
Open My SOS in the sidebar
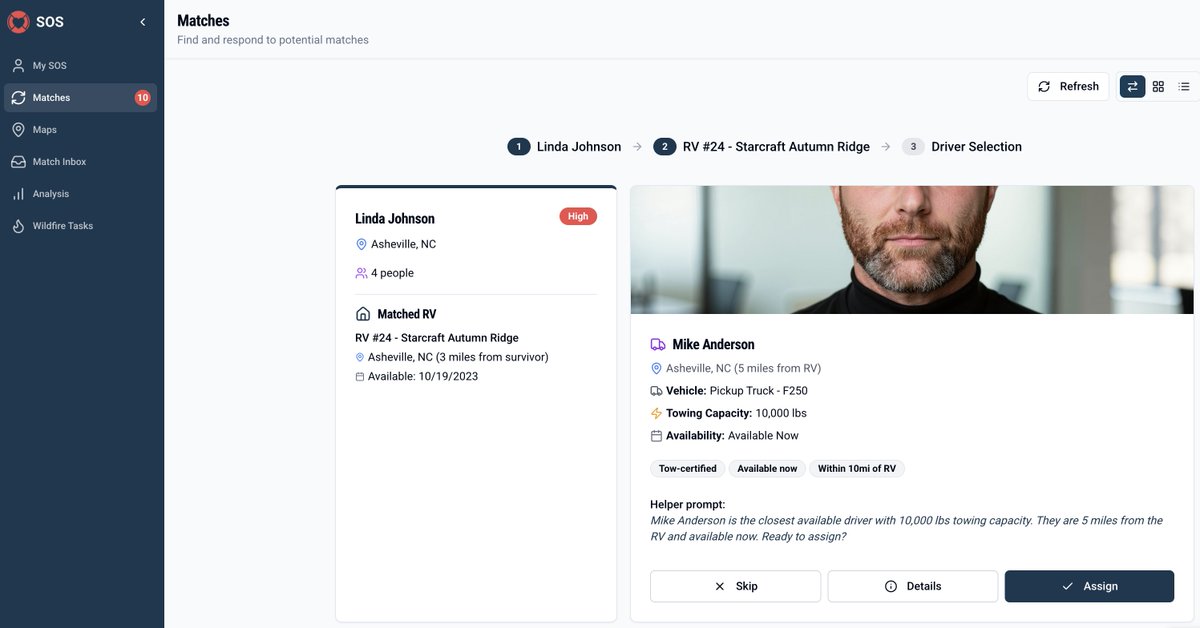tap(82, 66)
